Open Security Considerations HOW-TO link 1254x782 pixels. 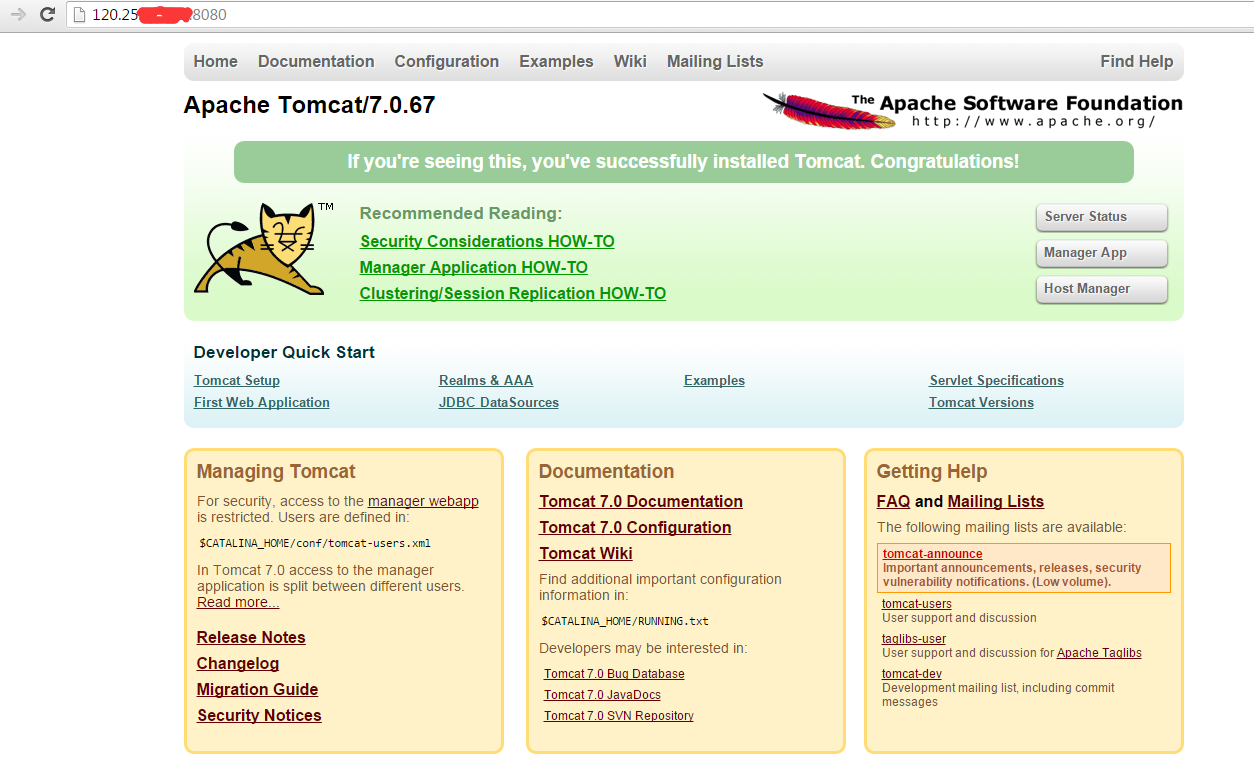(x=487, y=241)
